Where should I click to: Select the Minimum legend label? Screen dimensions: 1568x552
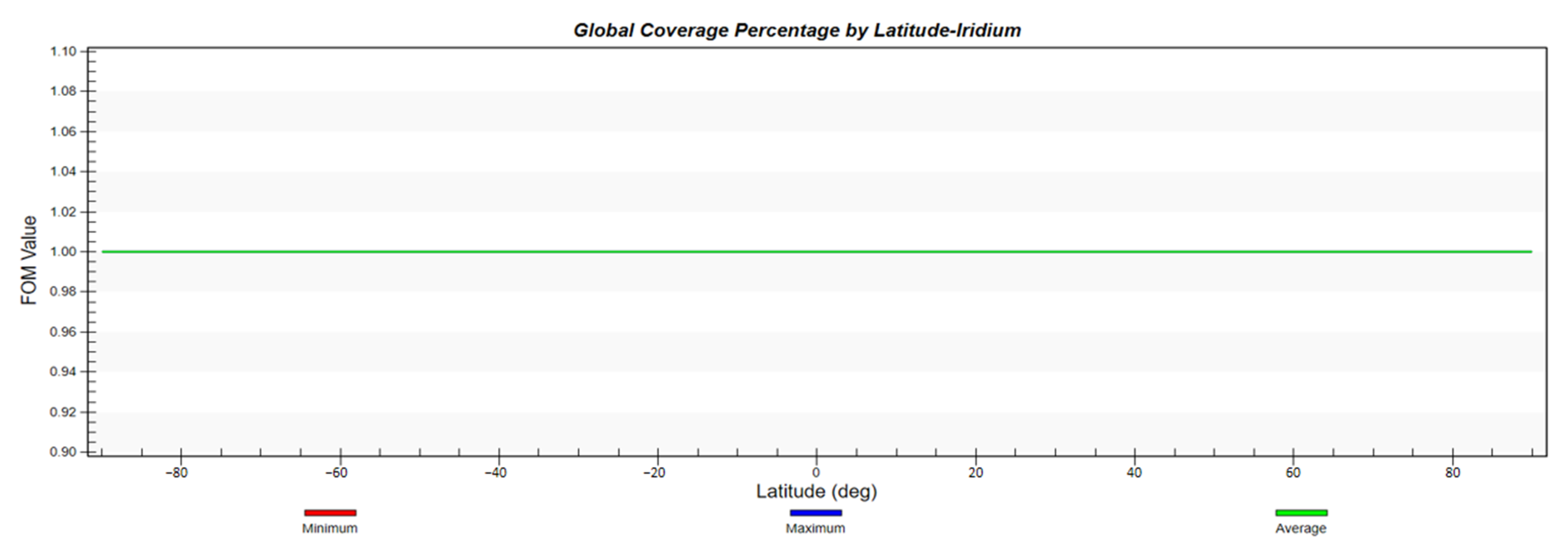[330, 528]
